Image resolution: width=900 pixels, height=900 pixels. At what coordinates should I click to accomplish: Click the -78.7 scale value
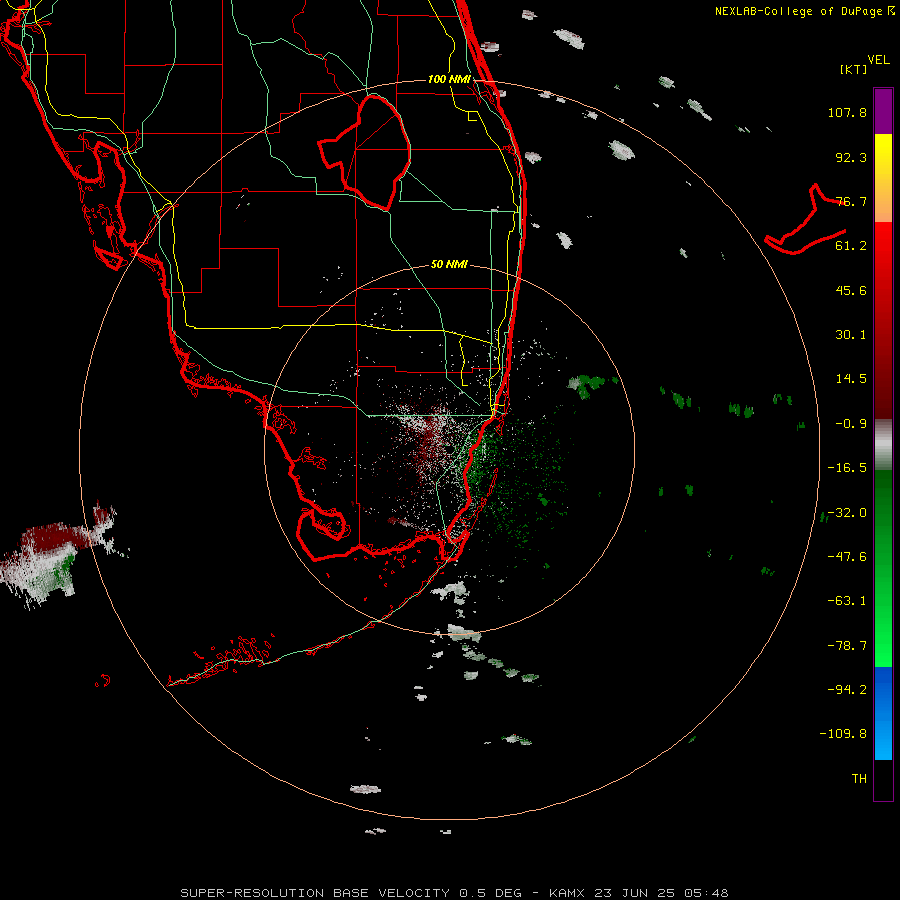tap(847, 646)
